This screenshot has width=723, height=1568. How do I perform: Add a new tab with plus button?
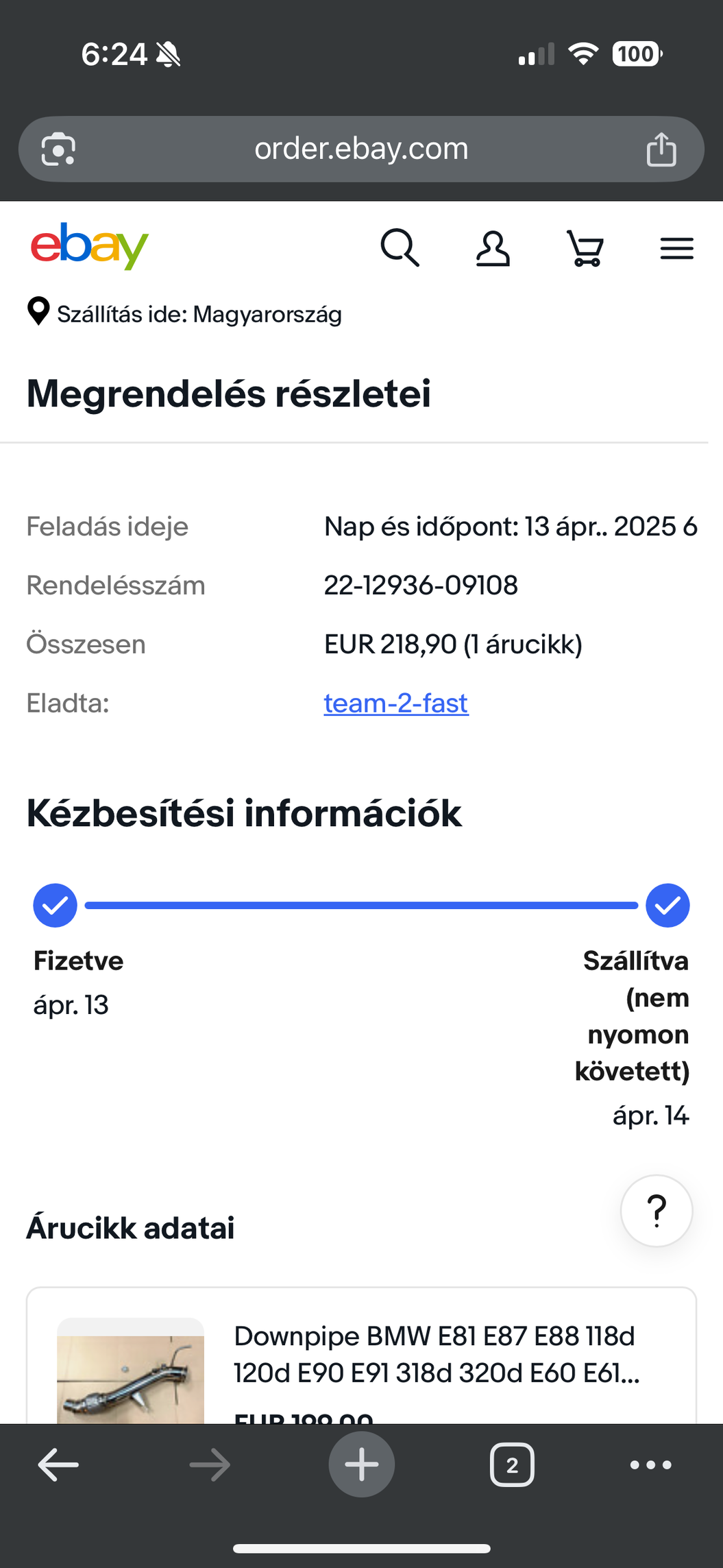tap(362, 1464)
